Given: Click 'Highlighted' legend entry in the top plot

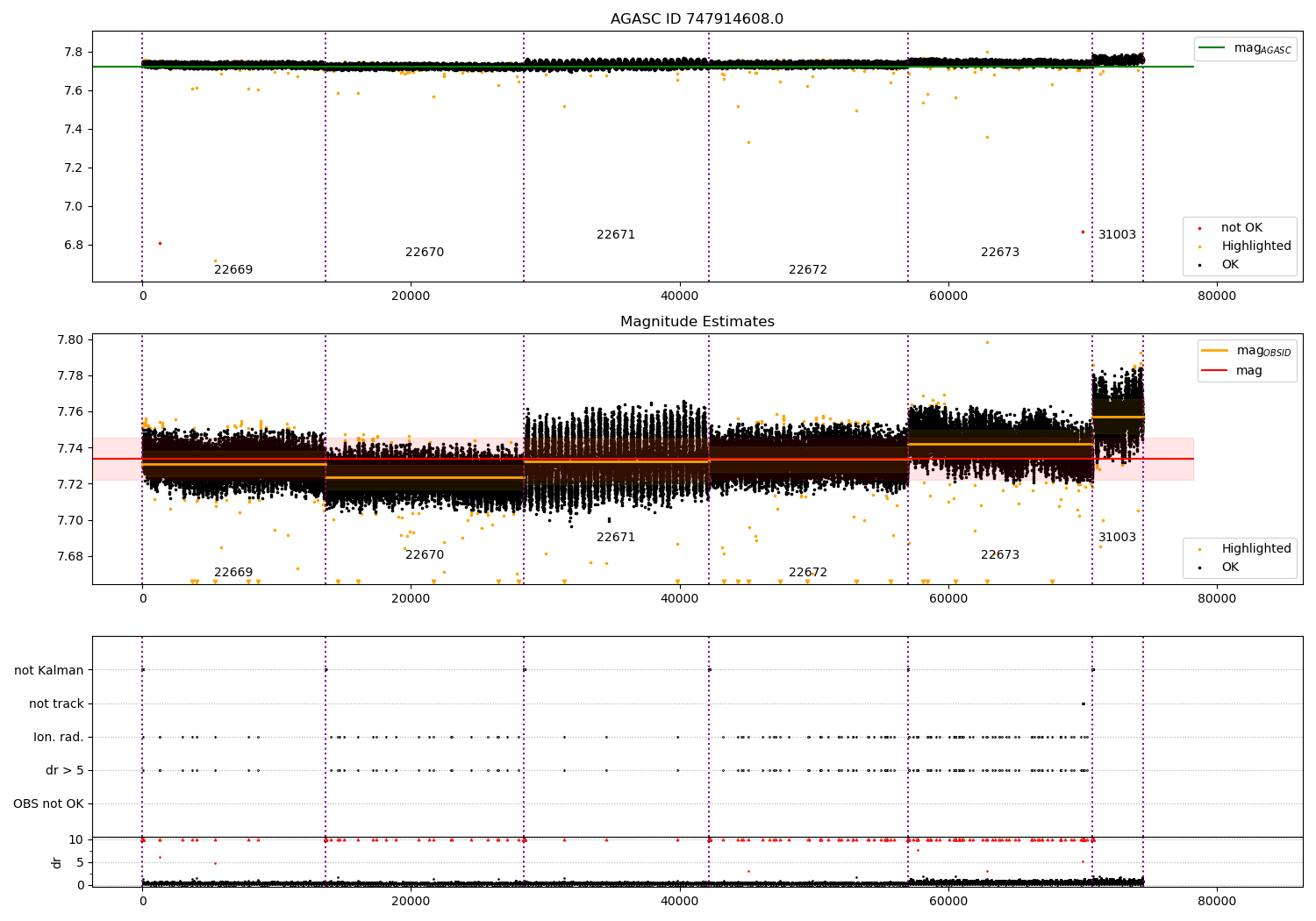Looking at the screenshot, I should (1255, 246).
